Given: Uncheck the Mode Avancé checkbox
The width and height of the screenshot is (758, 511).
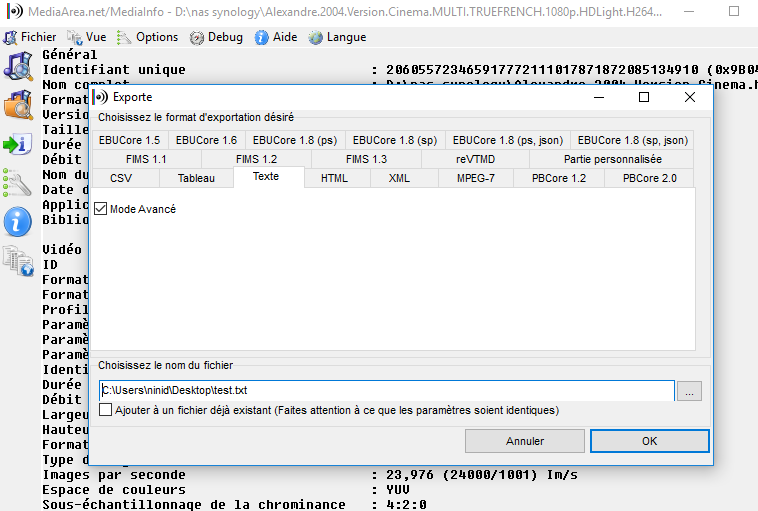Looking at the screenshot, I should click(x=102, y=209).
